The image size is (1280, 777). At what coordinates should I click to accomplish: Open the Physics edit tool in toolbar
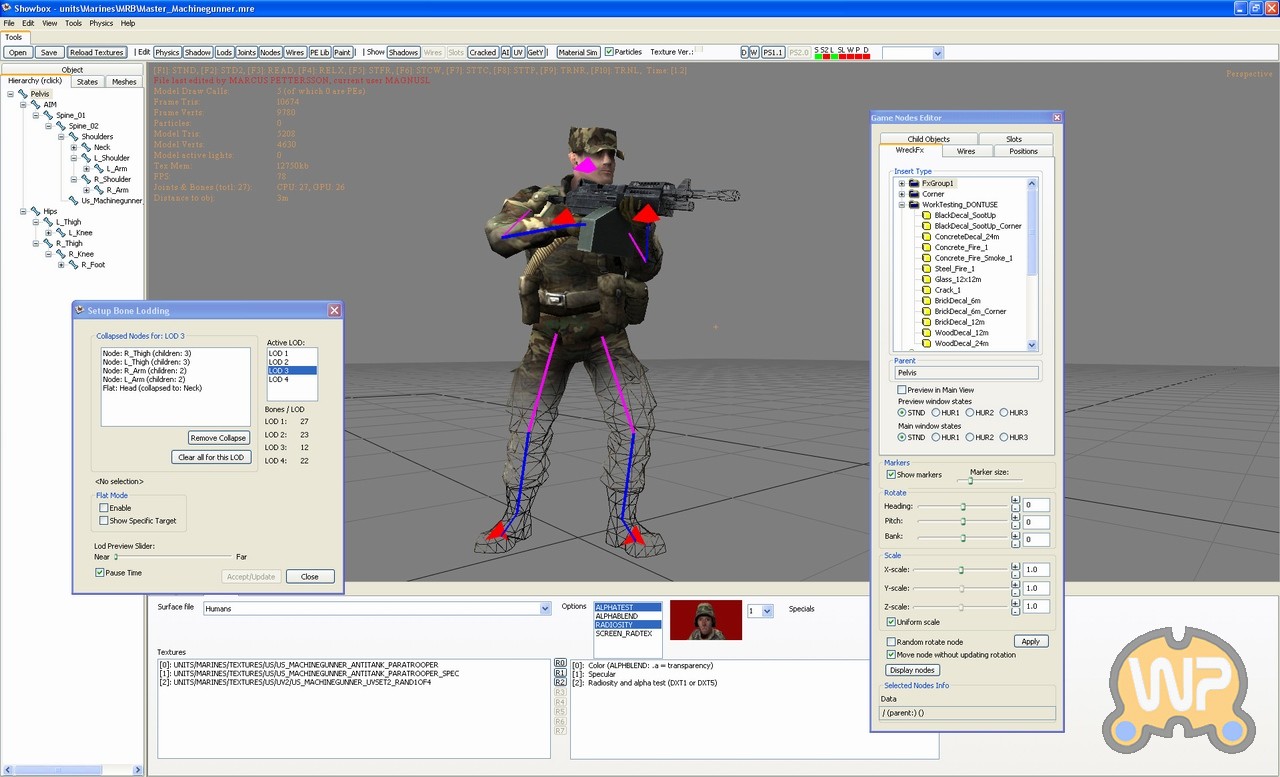pos(167,52)
